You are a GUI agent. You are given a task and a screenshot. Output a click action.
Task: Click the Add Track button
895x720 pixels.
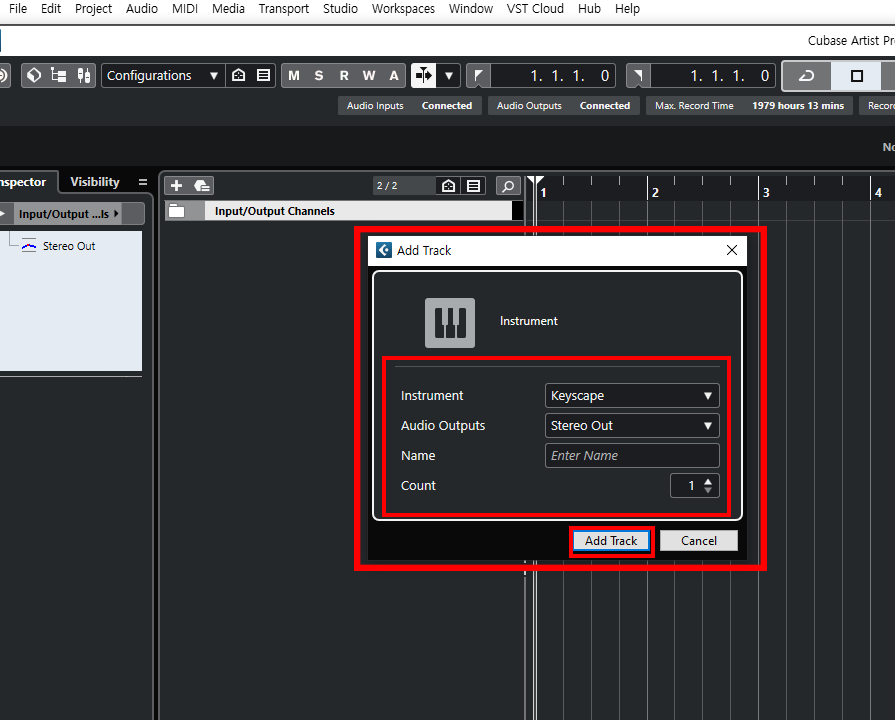click(x=611, y=541)
